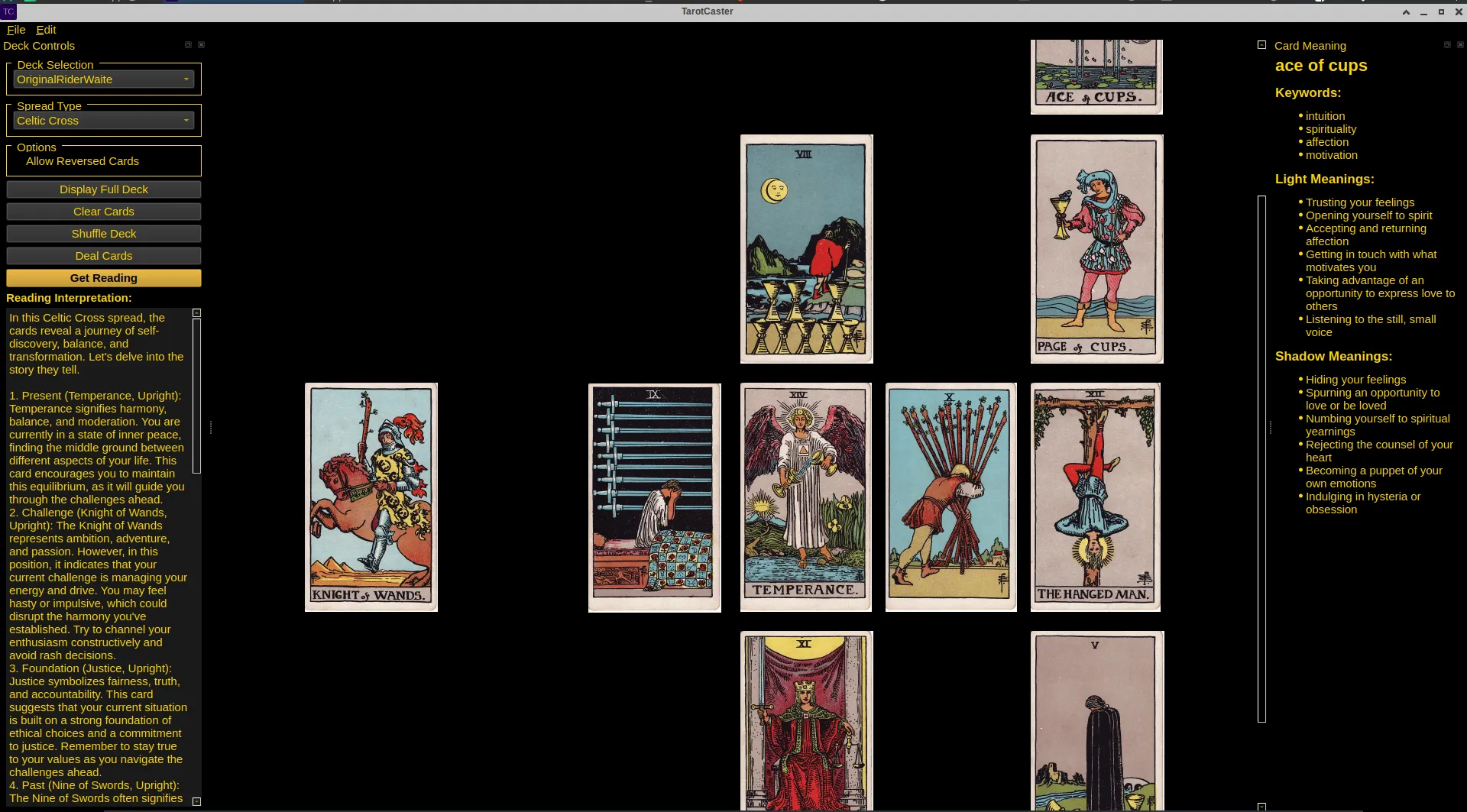Click 'Hiding your feelings' list item

[1355, 380]
